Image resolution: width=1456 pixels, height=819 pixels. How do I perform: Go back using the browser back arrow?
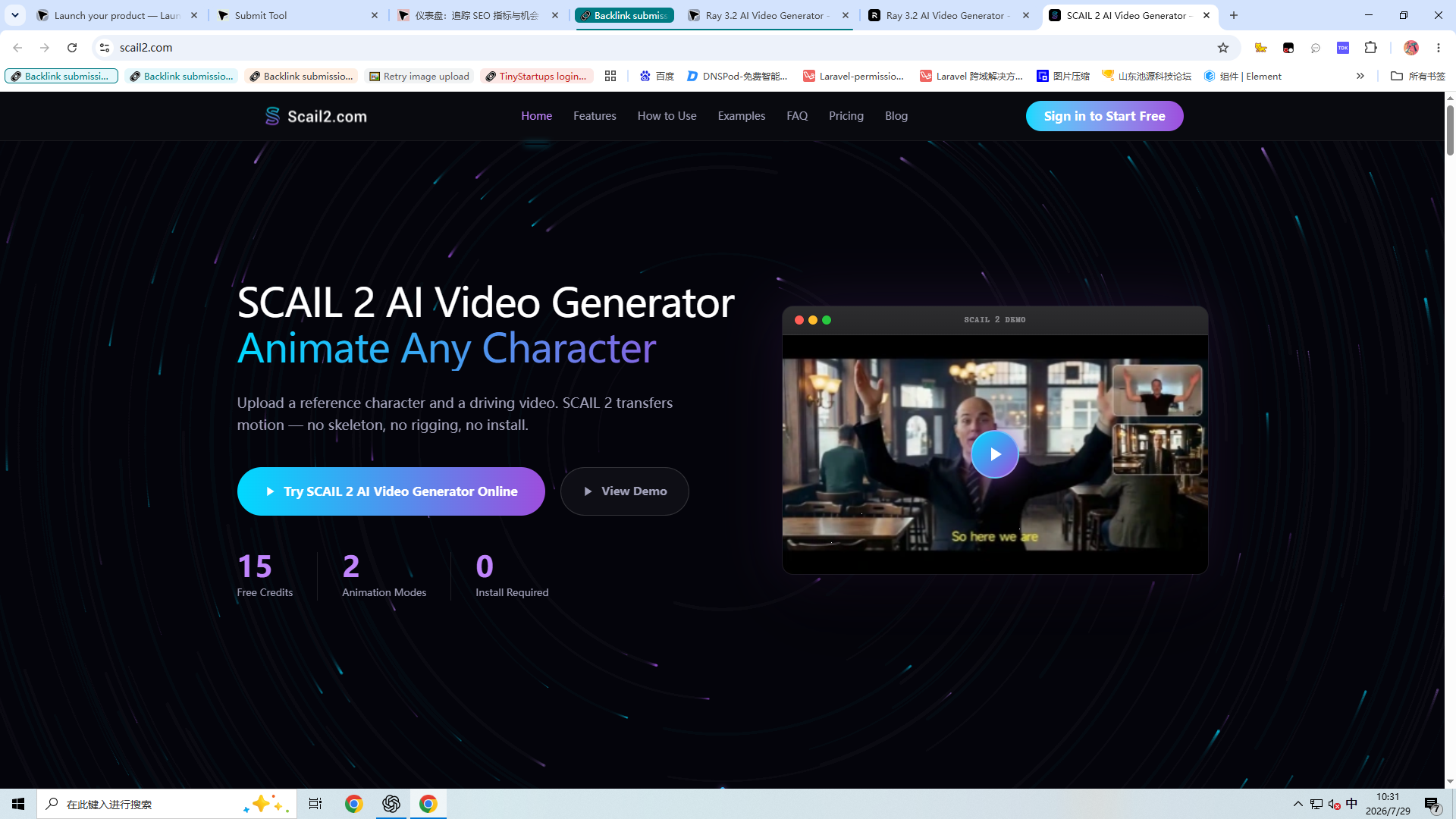tap(17, 48)
